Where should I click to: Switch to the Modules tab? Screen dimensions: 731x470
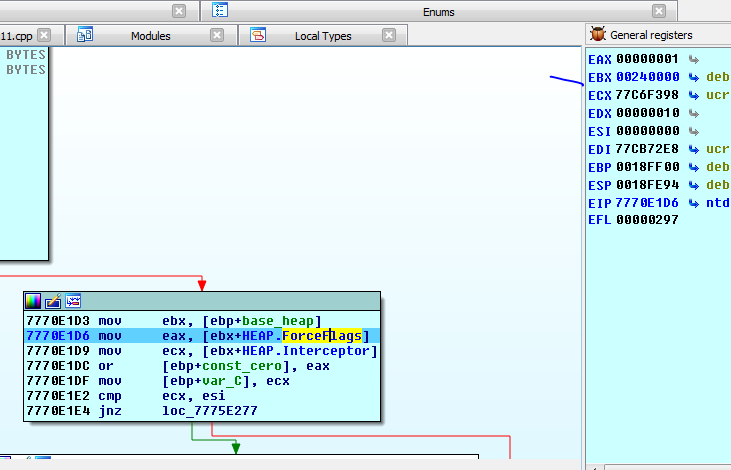[x=150, y=36]
